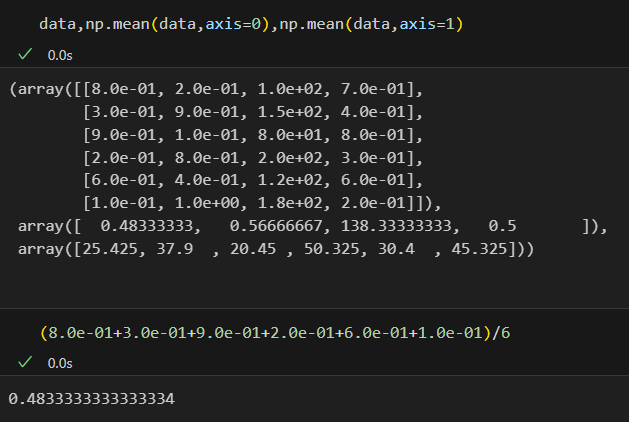The image size is (629, 422).
Task: Click the array row starting with 2.0e-01
Action: (x=253, y=157)
